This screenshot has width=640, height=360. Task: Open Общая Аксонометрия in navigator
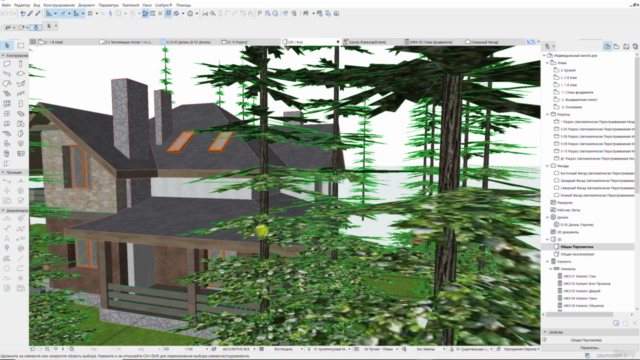coord(577,254)
